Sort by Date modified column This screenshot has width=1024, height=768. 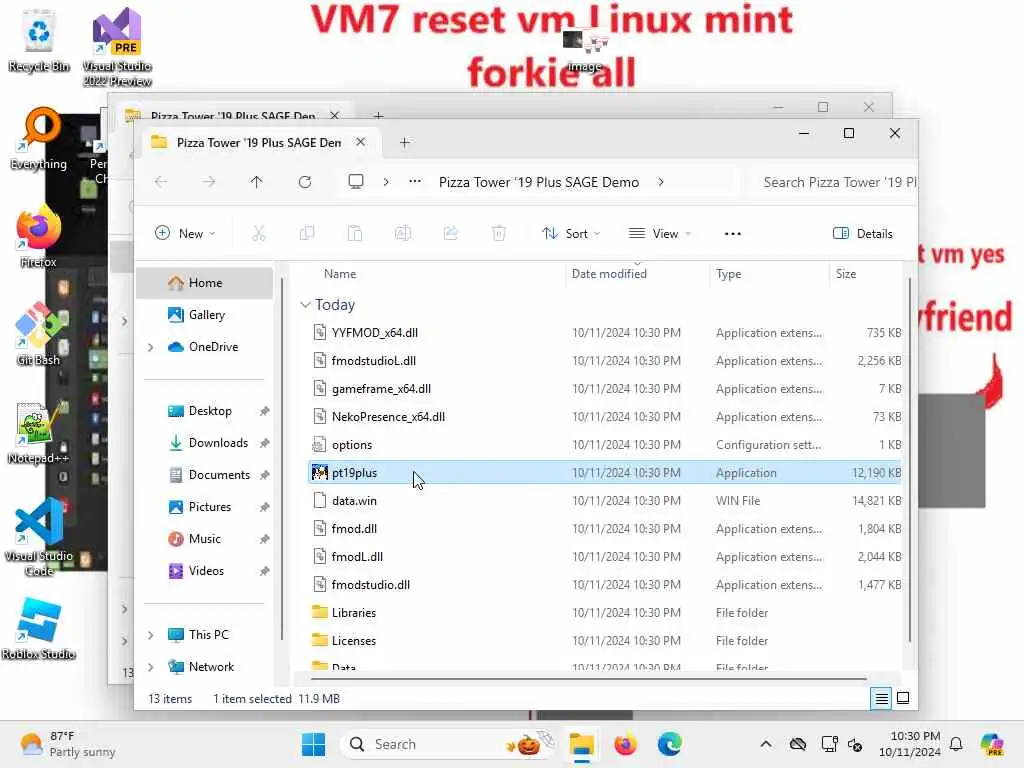609,274
